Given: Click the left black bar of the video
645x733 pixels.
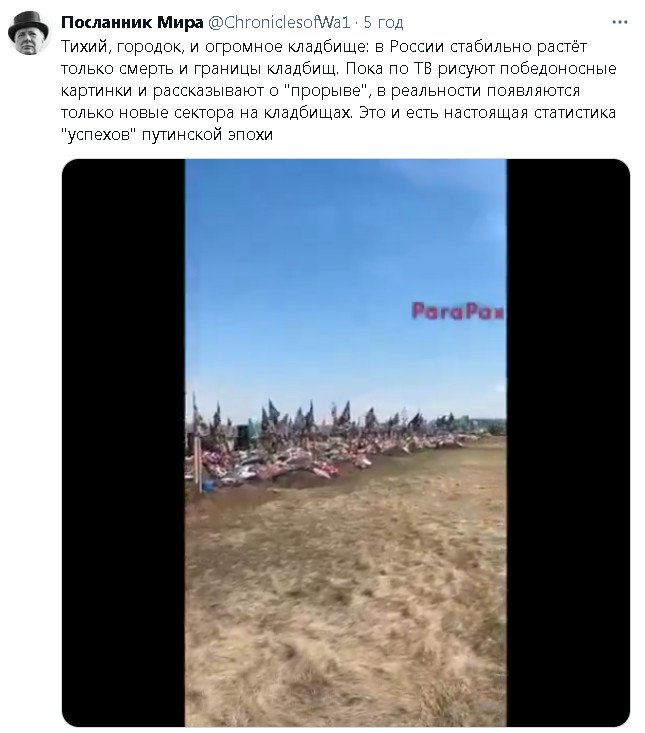Looking at the screenshot, I should click(x=123, y=442).
